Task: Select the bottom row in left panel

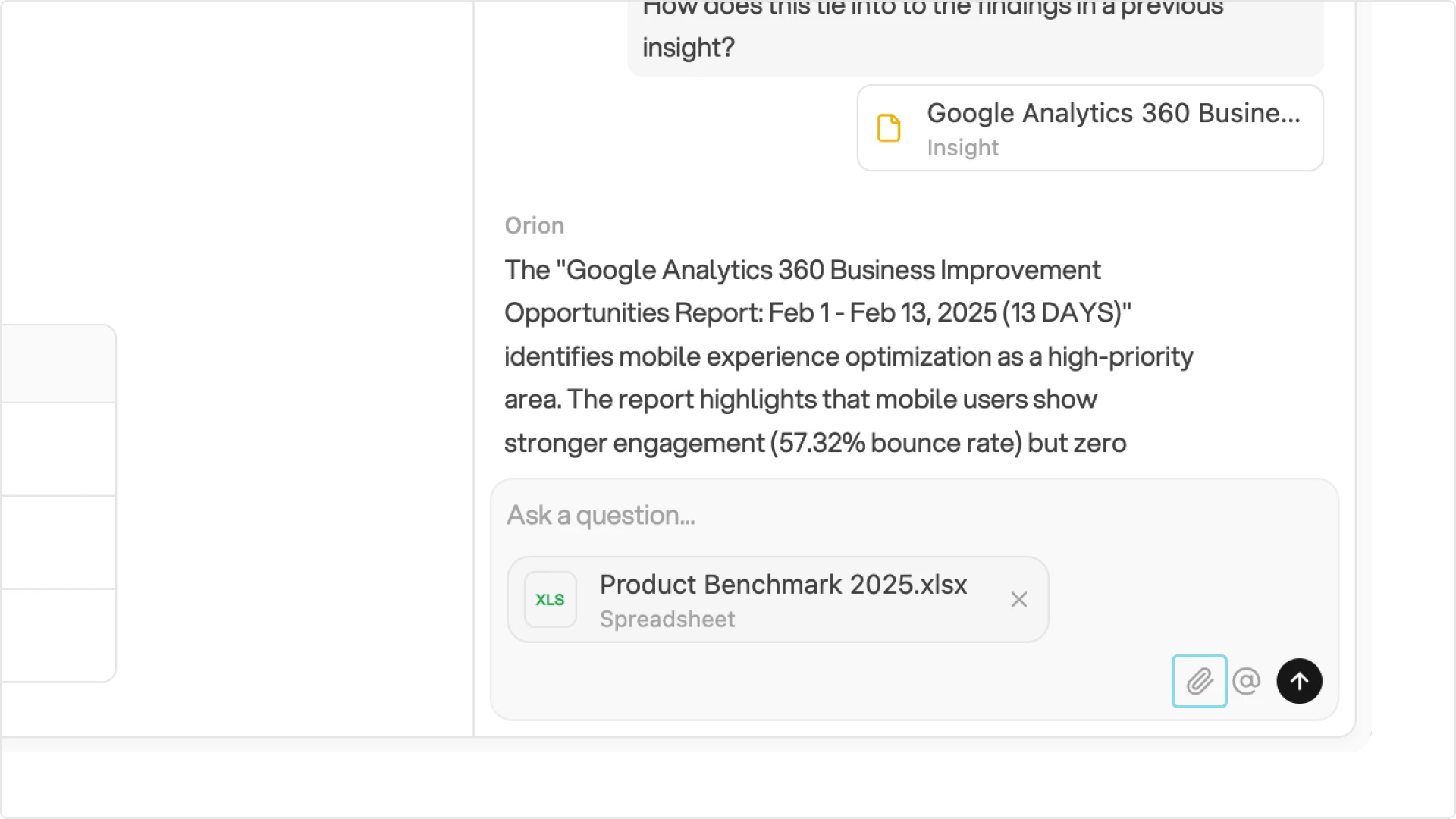Action: 58,635
